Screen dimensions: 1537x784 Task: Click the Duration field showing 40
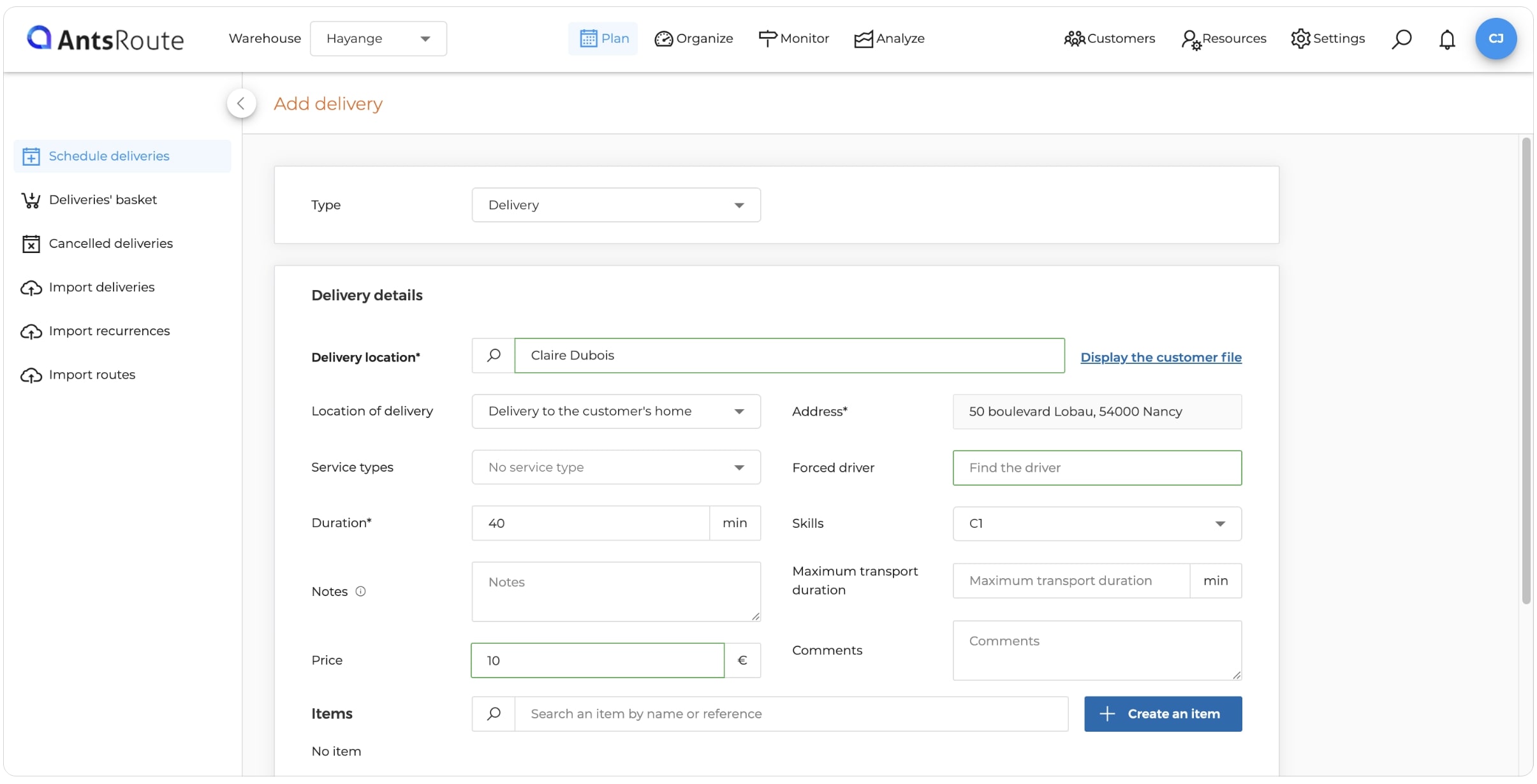[591, 523]
